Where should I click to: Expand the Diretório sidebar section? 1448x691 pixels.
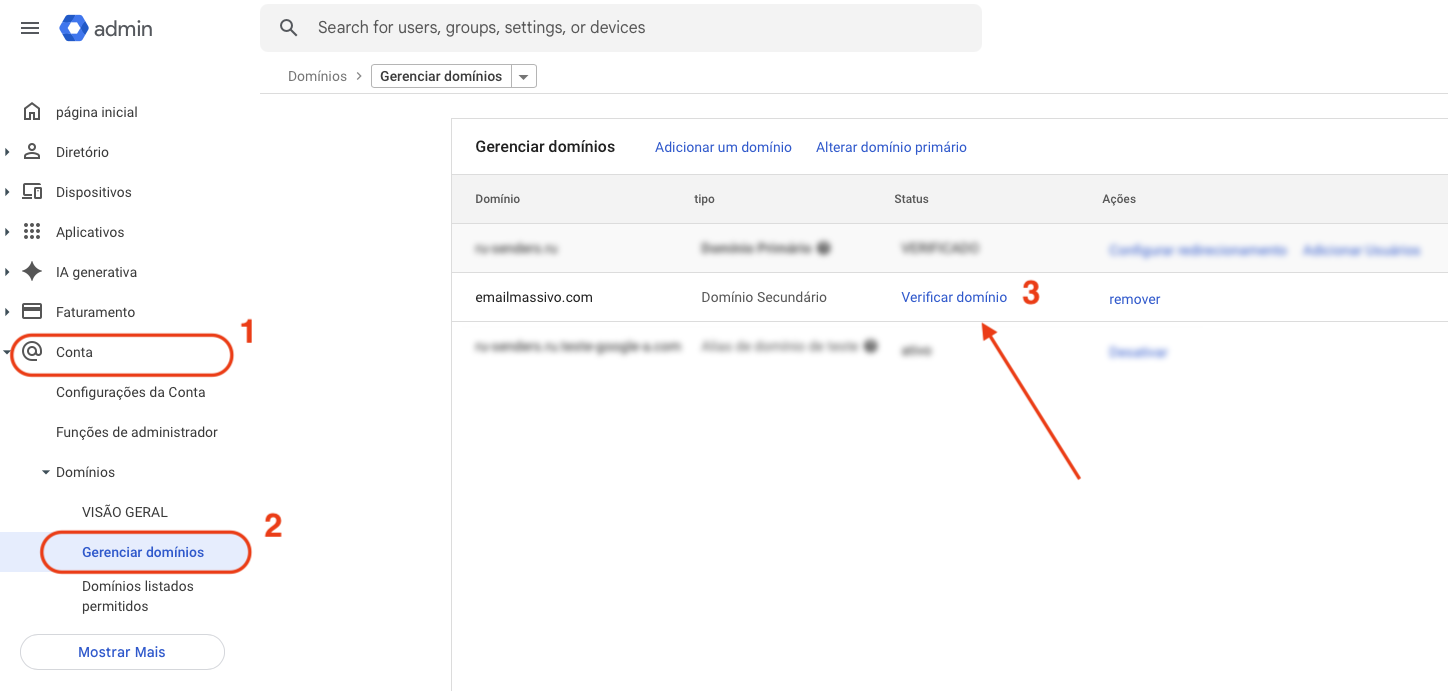coord(8,152)
